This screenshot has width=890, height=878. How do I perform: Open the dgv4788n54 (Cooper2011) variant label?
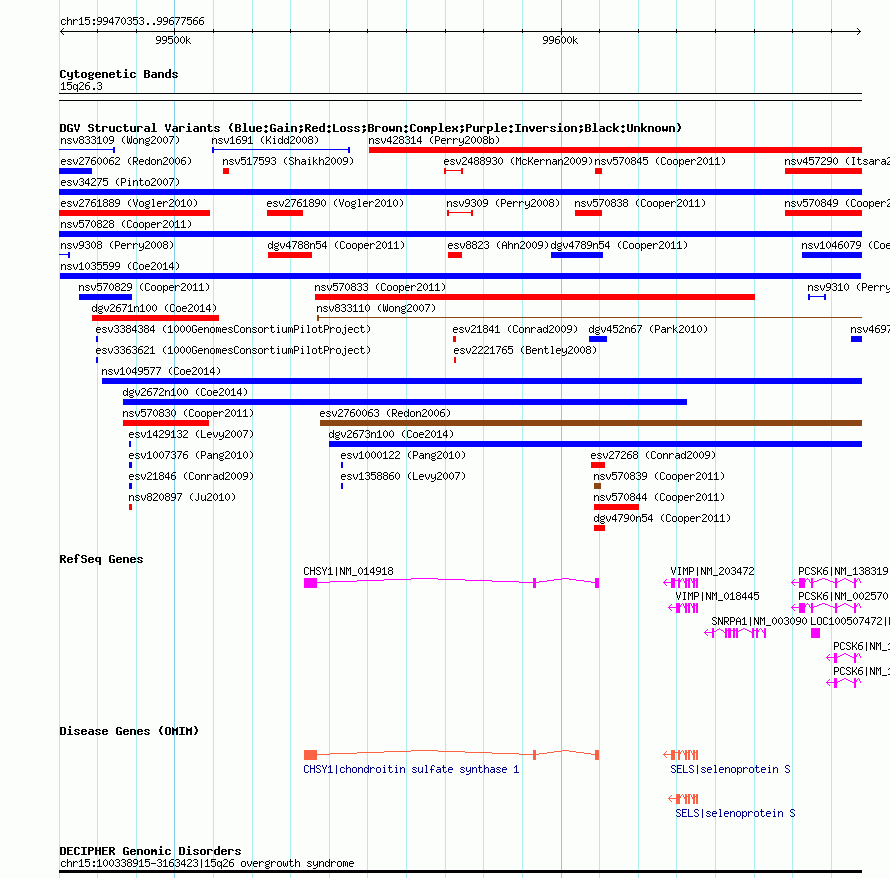click(336, 245)
